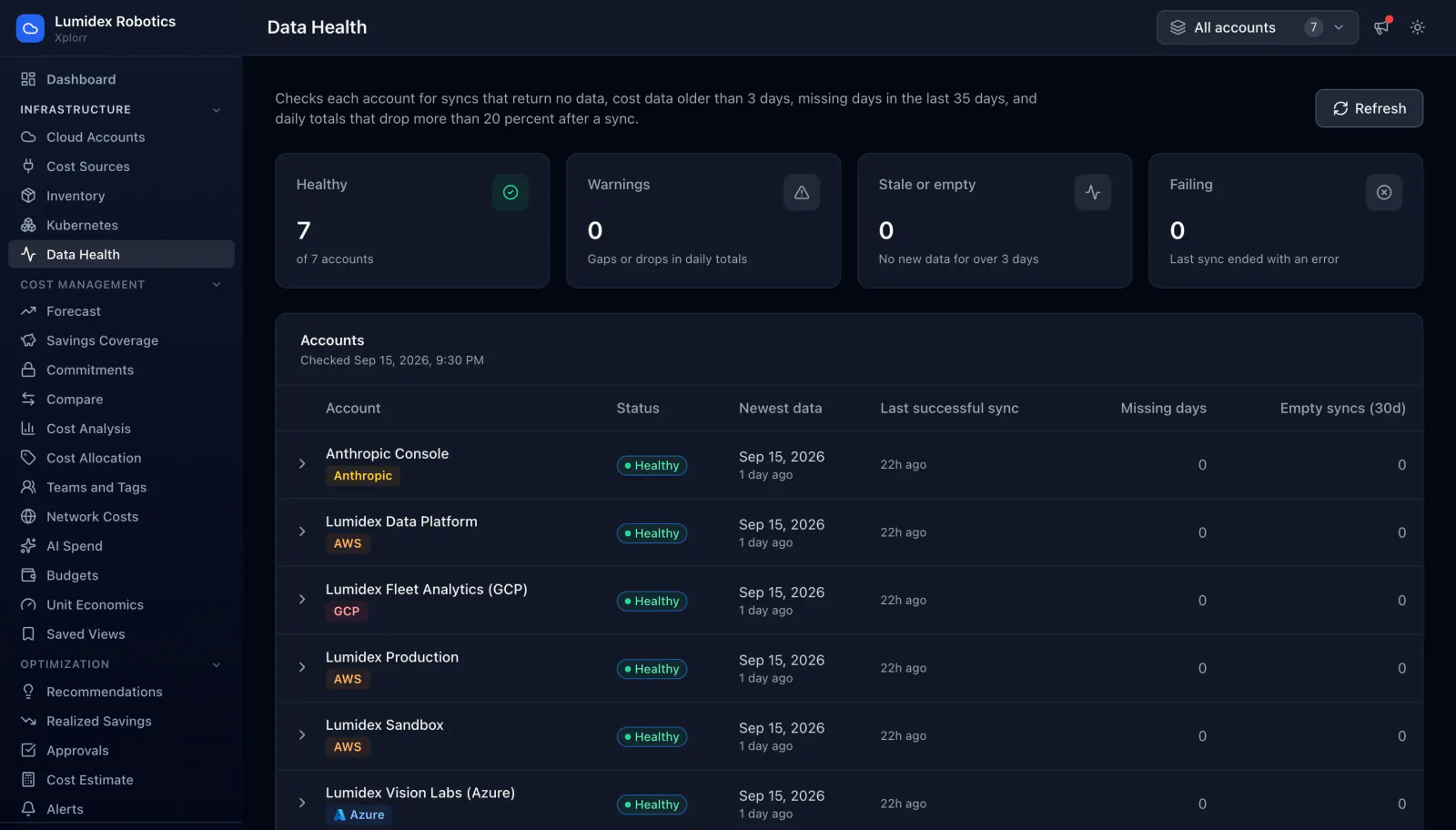Open the All accounts dropdown
The image size is (1456, 830).
point(1258,27)
